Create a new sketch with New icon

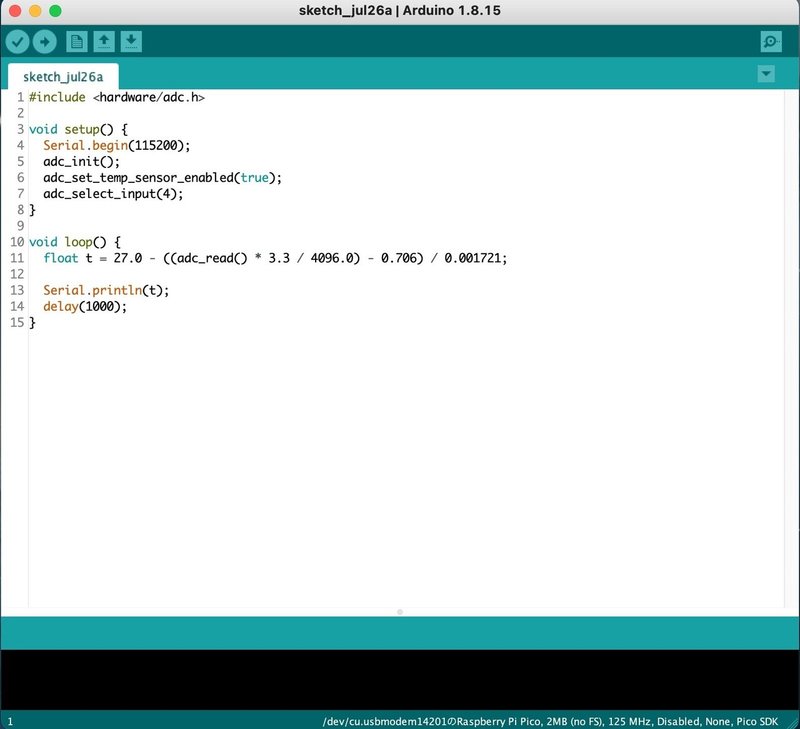coord(77,41)
